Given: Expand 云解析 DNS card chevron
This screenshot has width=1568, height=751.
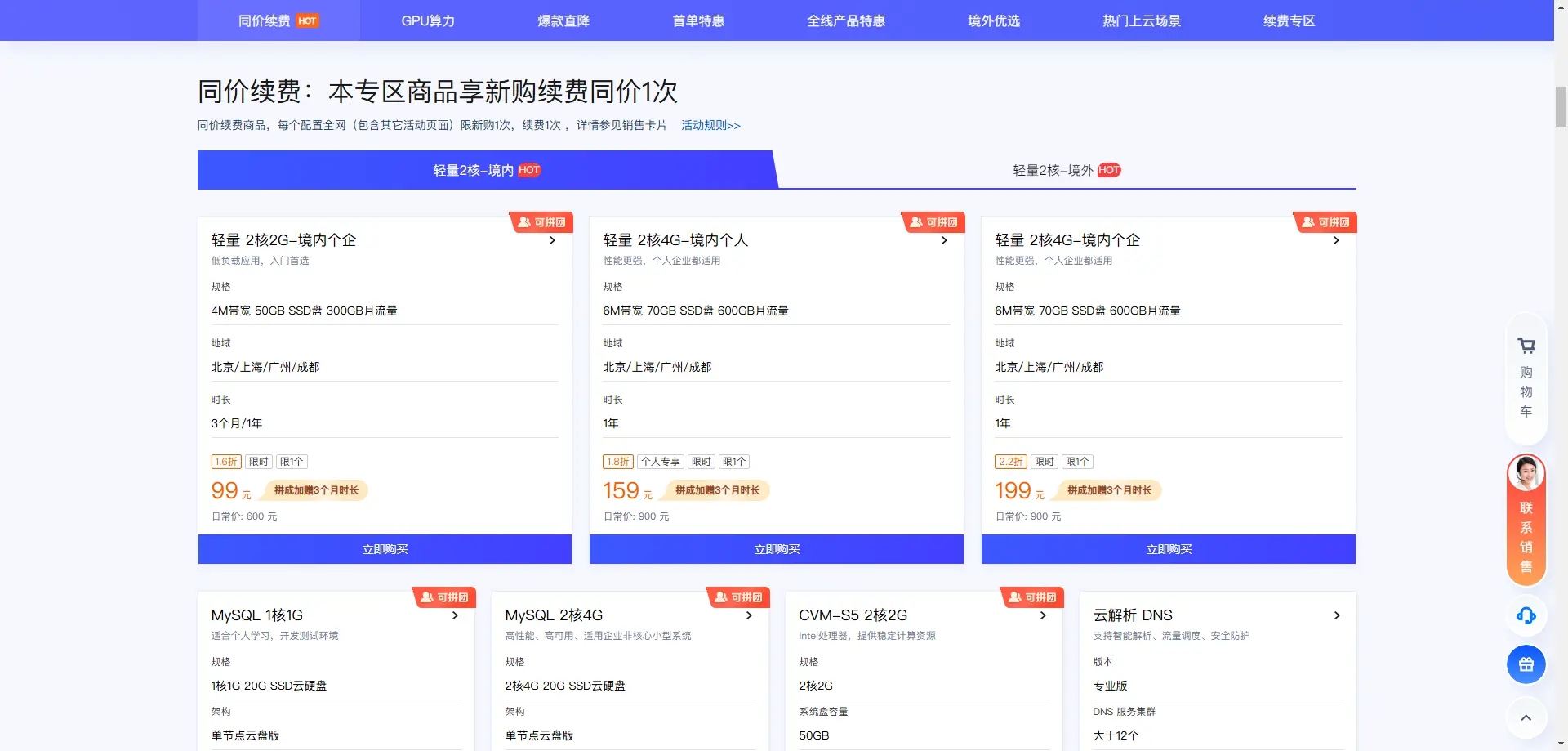Looking at the screenshot, I should [1336, 615].
